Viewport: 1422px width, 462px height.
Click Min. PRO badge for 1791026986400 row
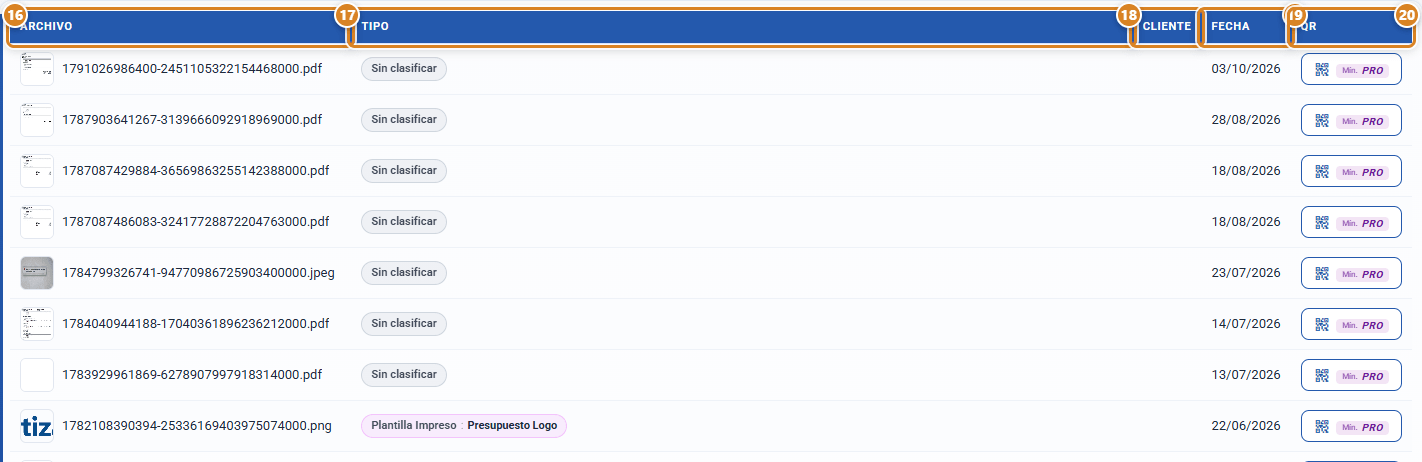(x=1363, y=70)
